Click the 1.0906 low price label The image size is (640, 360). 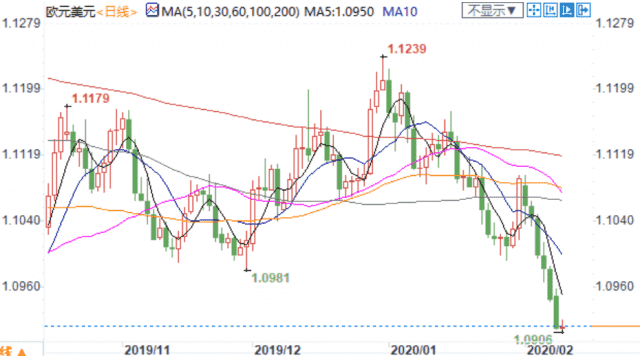pos(533,339)
